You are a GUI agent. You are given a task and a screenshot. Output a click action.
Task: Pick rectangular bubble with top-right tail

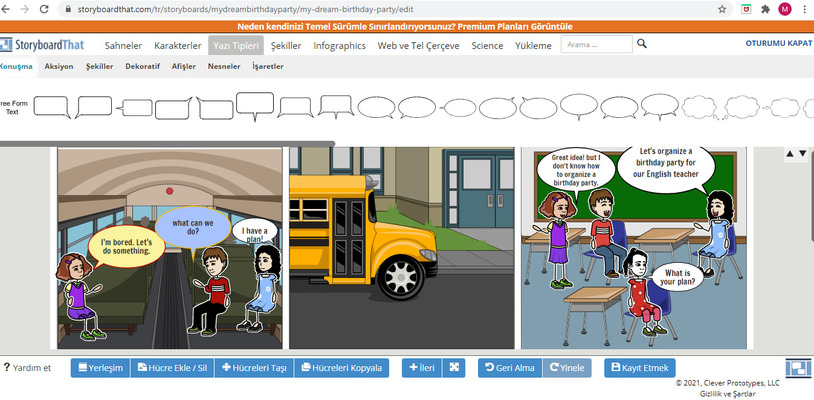click(x=173, y=108)
